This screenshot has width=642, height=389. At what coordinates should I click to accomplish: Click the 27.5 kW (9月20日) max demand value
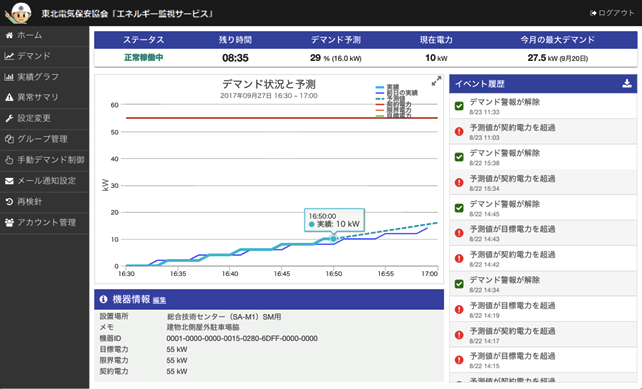point(558,58)
